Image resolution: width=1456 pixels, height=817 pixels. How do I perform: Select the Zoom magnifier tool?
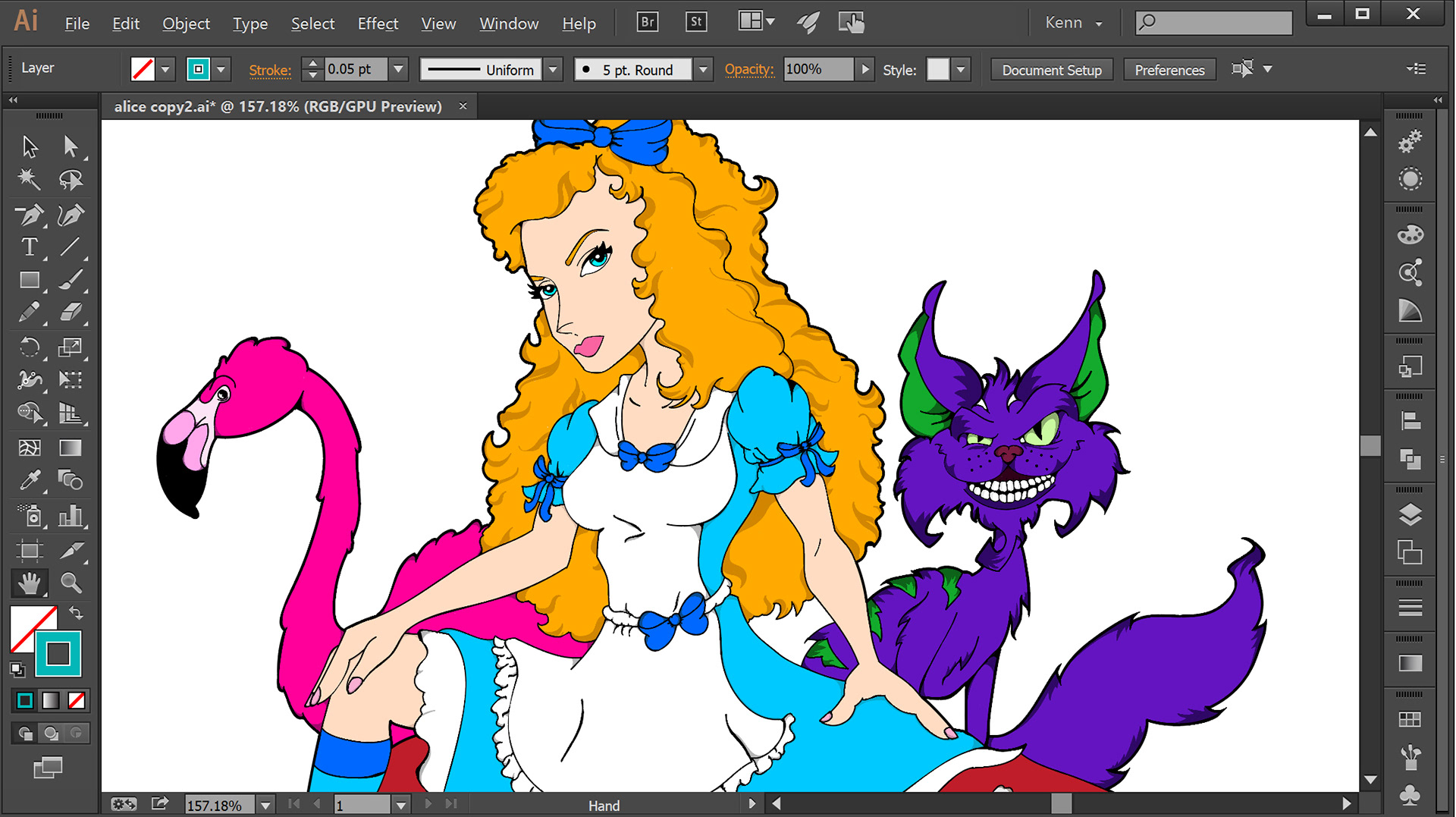[x=71, y=583]
